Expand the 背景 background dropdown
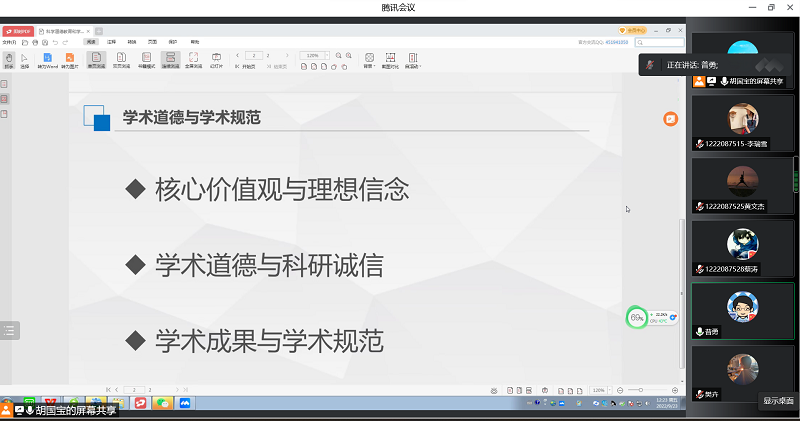The width and height of the screenshot is (800, 421). pyautogui.click(x=369, y=59)
